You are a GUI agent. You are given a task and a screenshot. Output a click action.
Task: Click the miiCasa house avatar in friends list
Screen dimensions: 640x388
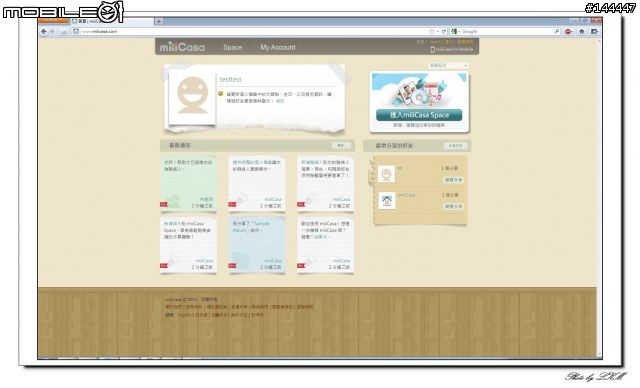pyautogui.click(x=386, y=201)
